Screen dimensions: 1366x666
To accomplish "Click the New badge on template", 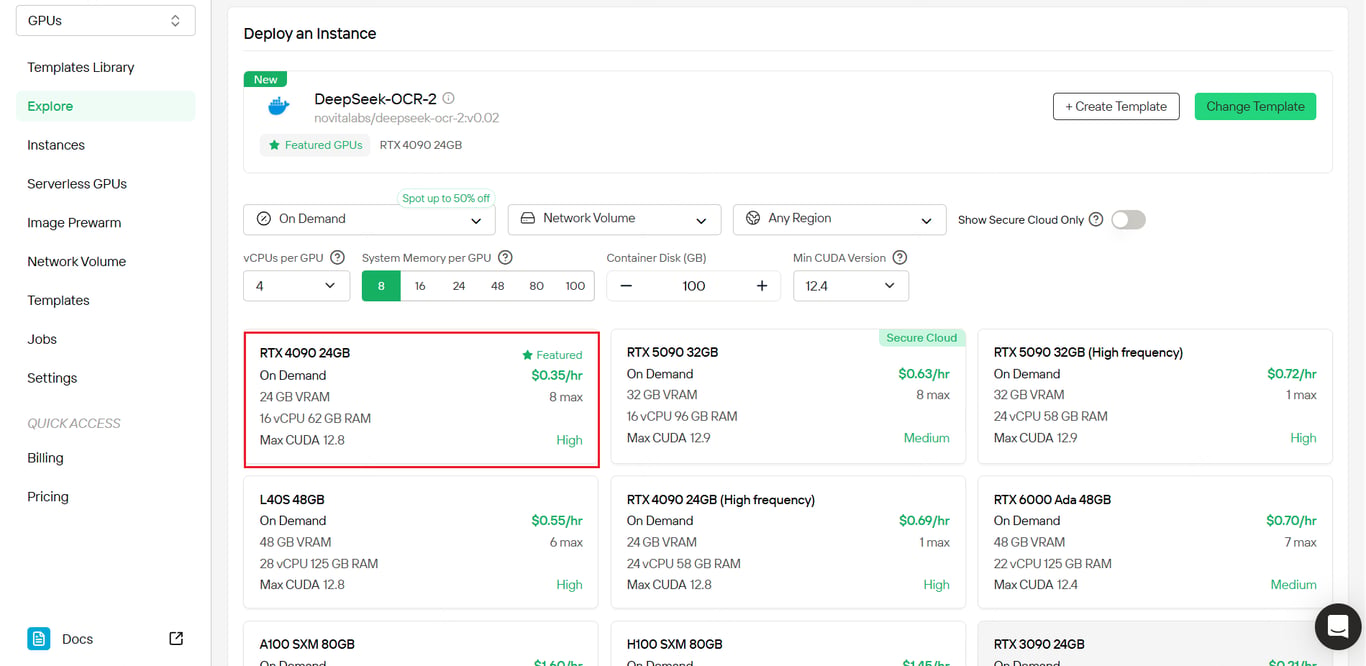I will click(265, 79).
